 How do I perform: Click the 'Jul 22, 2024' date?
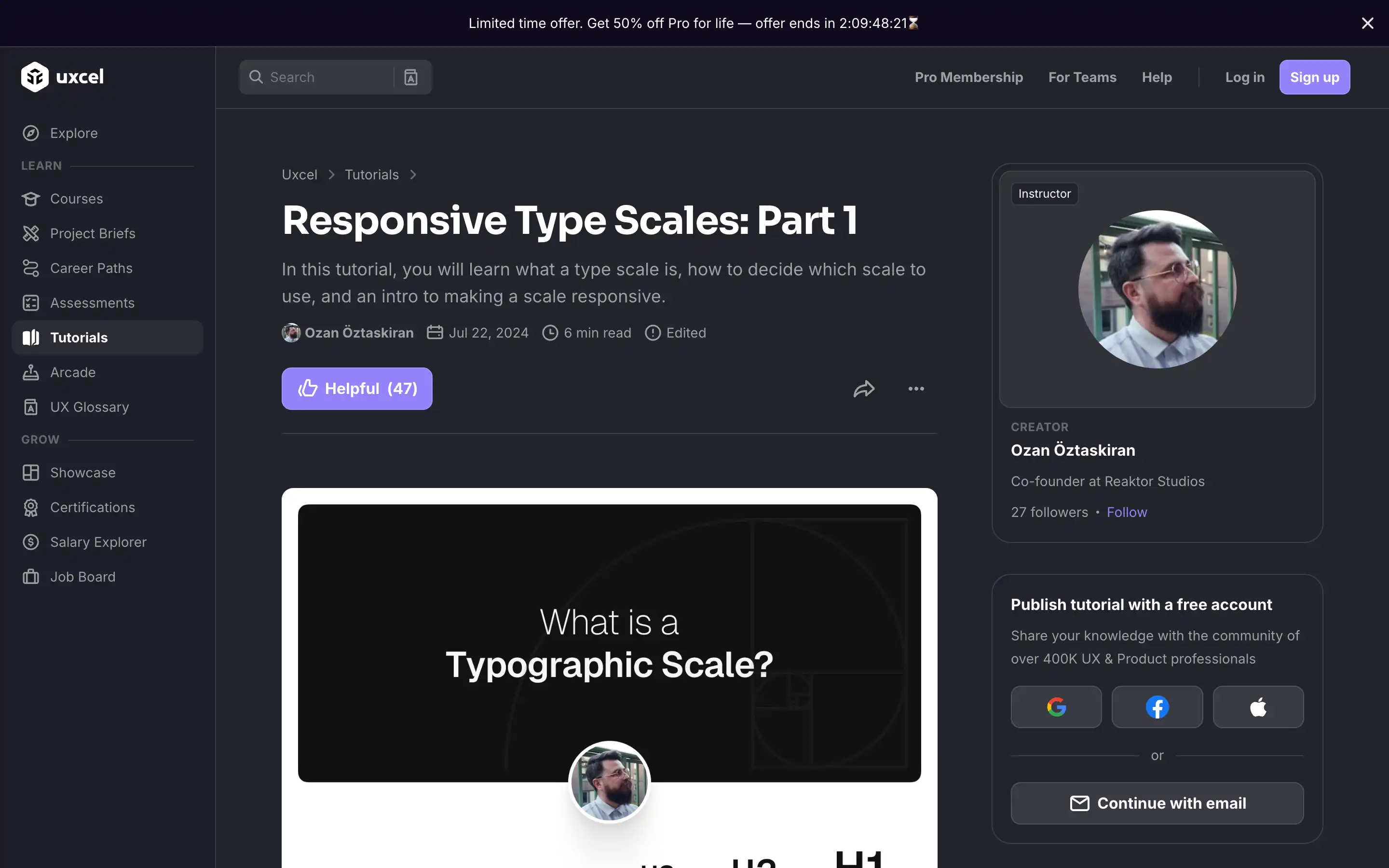[489, 333]
